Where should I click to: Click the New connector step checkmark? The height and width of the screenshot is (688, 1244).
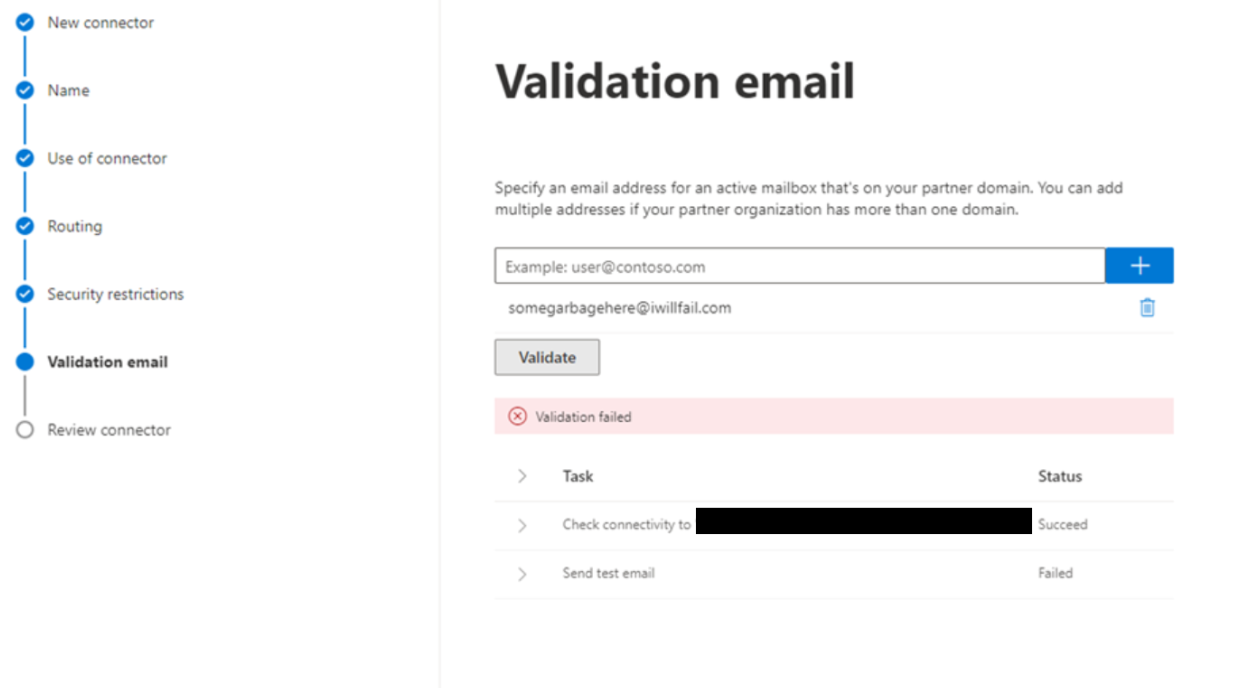click(25, 22)
